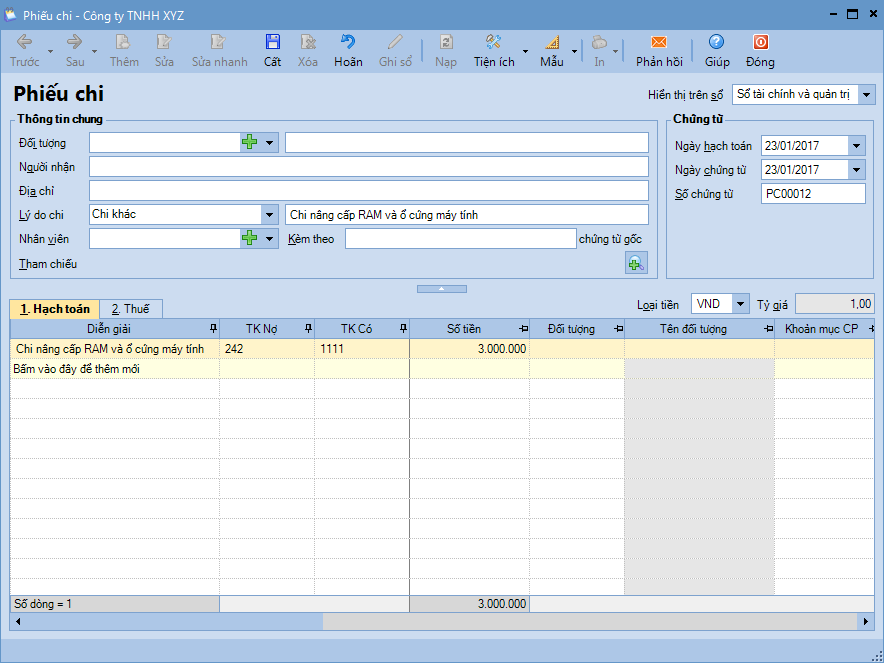This screenshot has width=884, height=663.
Task: Expand the Lý do chi dropdown
Action: click(x=269, y=215)
